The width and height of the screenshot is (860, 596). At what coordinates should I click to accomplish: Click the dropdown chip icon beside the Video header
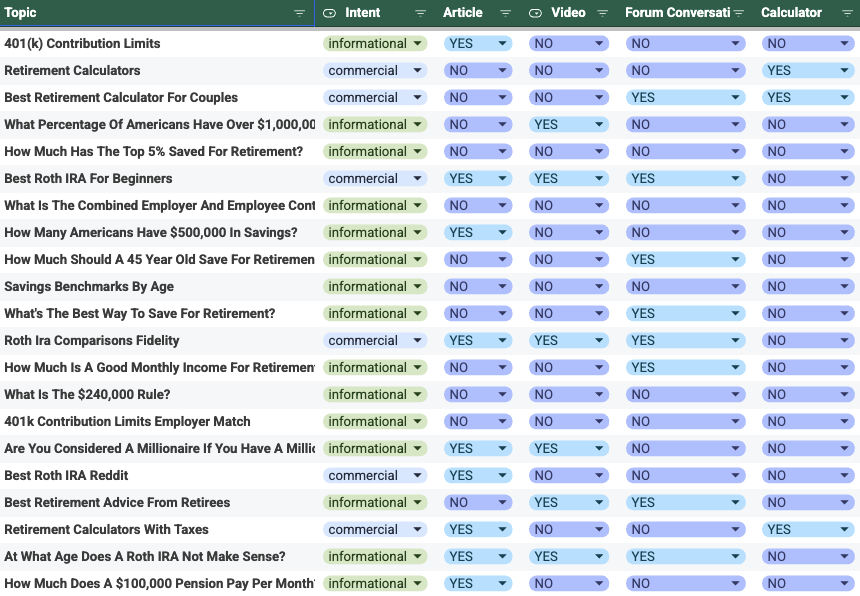click(536, 13)
